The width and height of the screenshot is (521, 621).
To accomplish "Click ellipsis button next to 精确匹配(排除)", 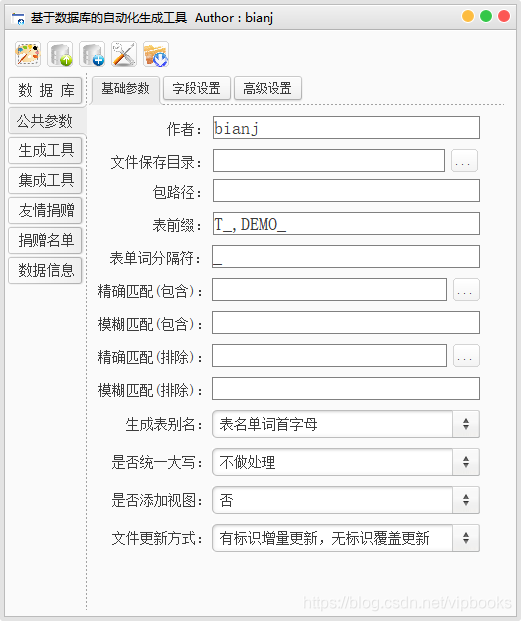I will point(466,356).
